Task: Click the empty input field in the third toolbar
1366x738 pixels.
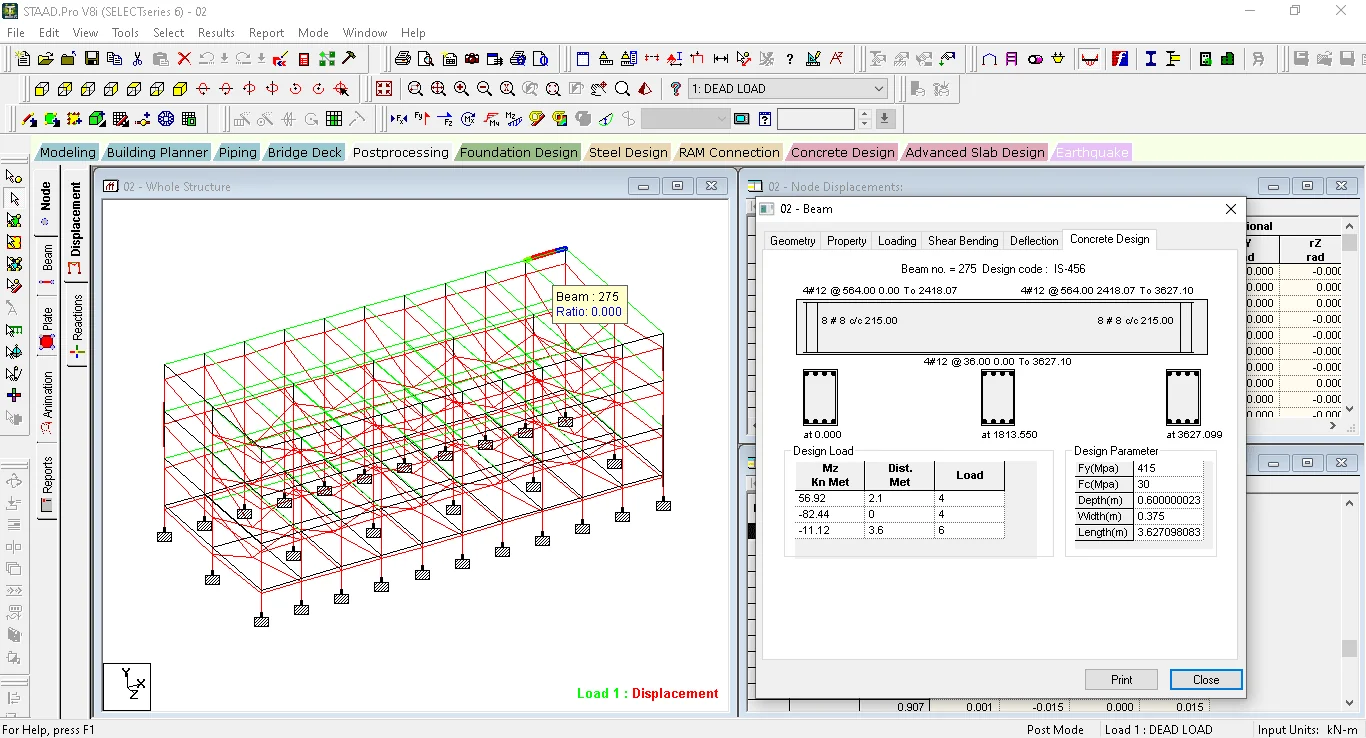Action: tap(816, 119)
